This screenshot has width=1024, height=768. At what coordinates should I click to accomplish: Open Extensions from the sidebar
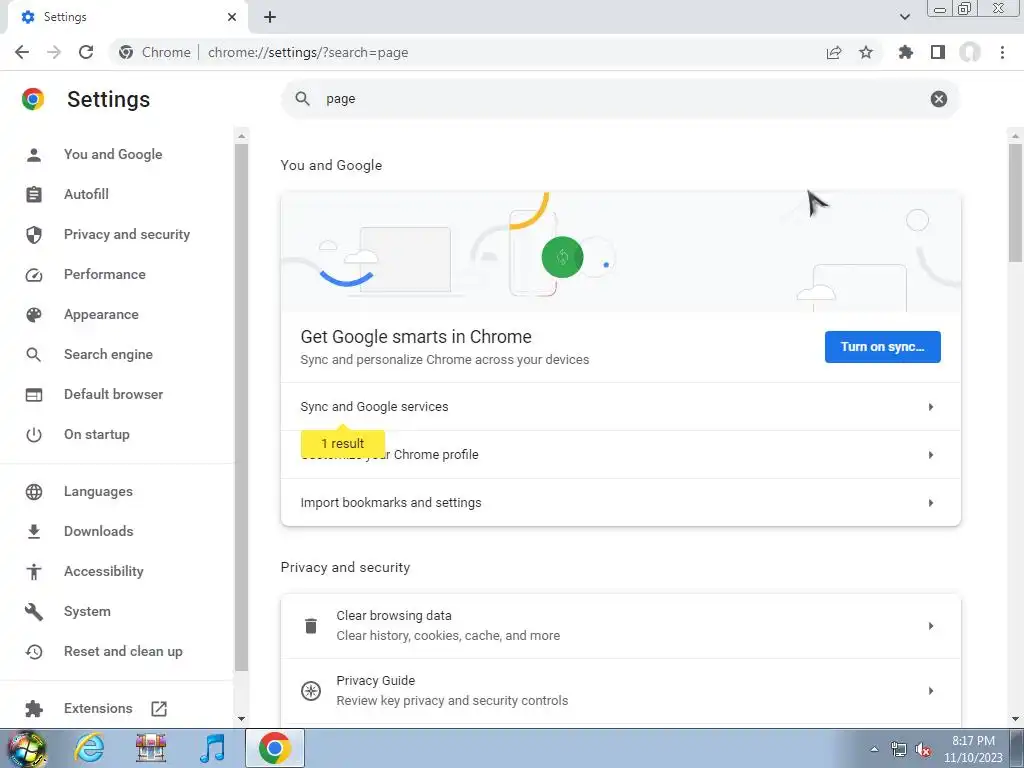pos(98,708)
